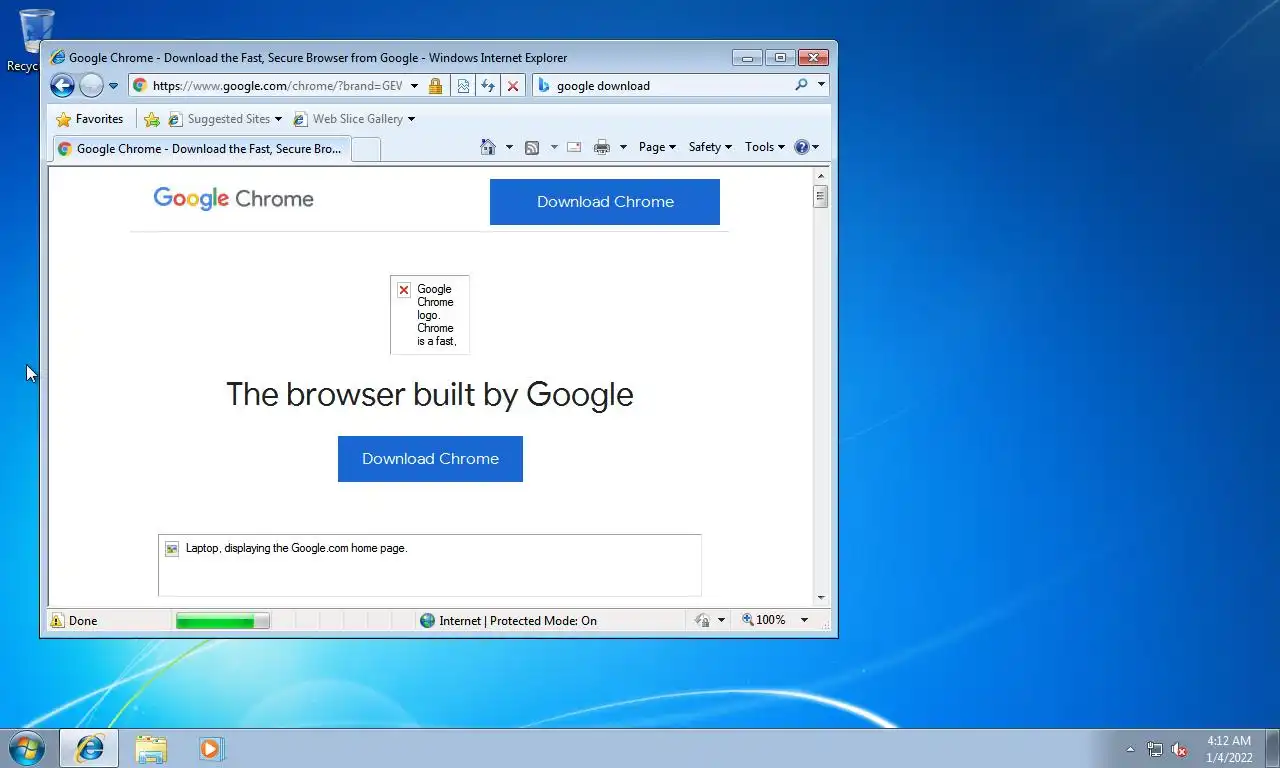Show hidden system tray icons
This screenshot has width=1280, height=768.
[x=1131, y=749]
